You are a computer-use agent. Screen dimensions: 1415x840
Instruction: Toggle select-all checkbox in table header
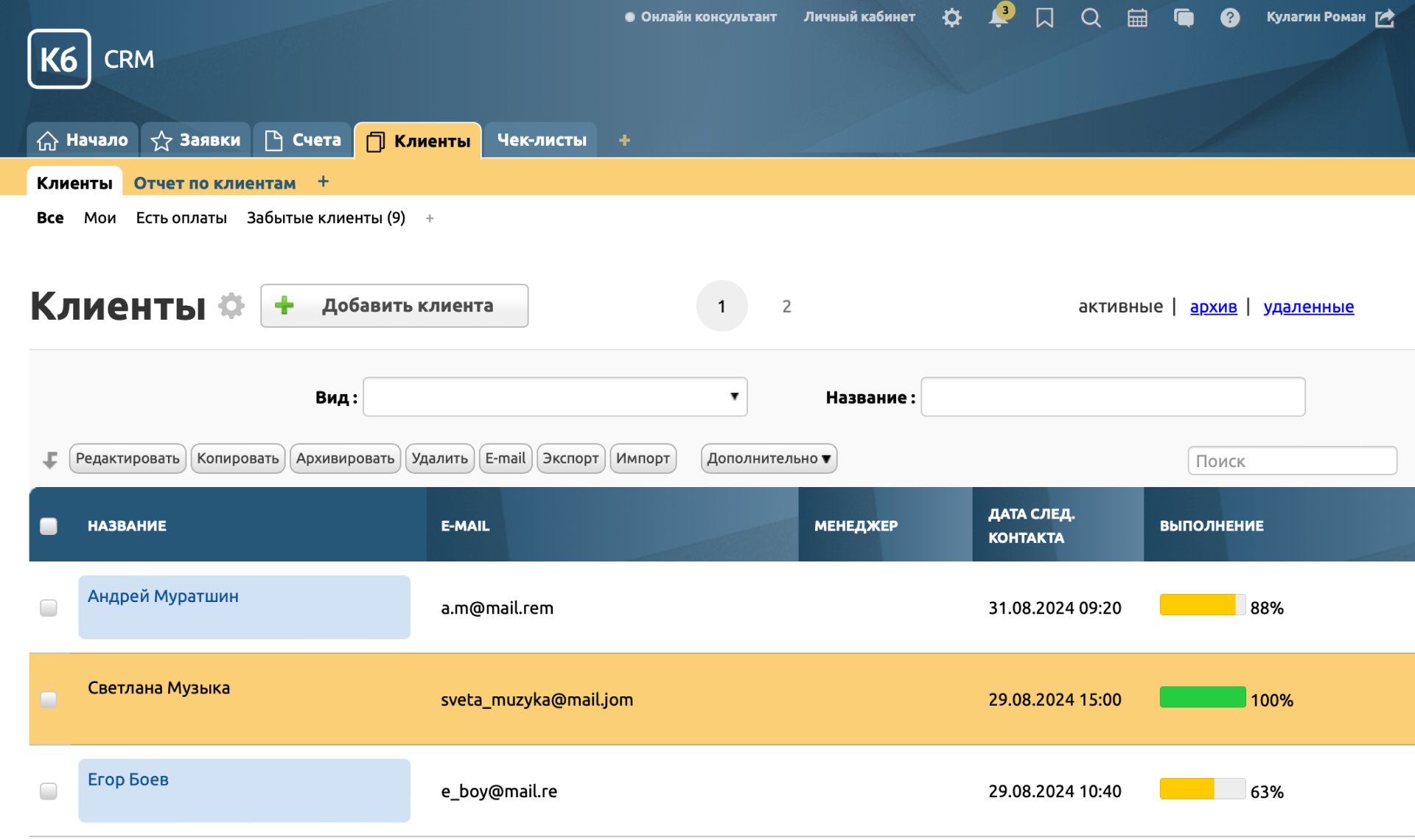pyautogui.click(x=49, y=526)
